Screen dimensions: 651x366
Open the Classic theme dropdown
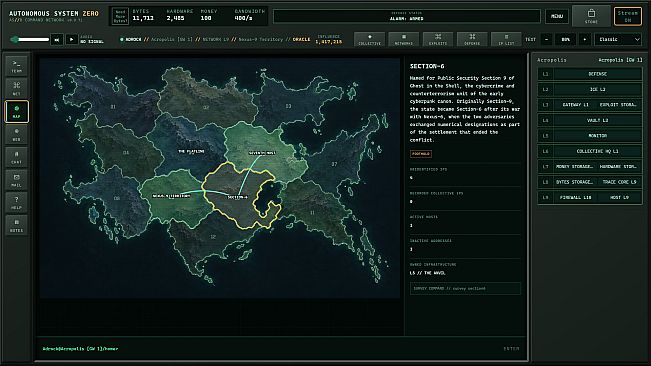click(x=619, y=39)
